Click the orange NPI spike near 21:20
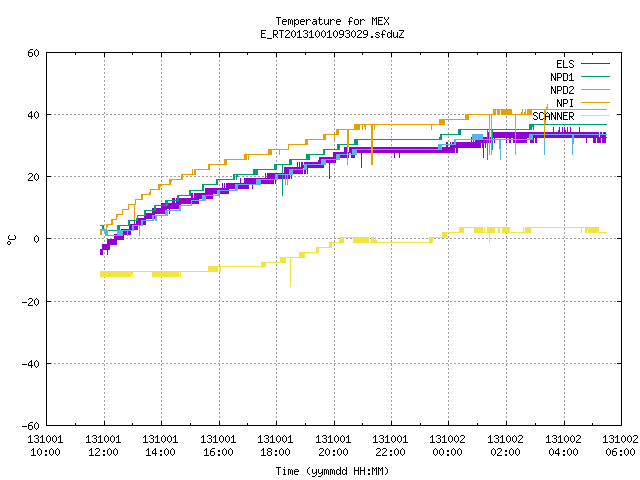640x480 pixels. 372,145
